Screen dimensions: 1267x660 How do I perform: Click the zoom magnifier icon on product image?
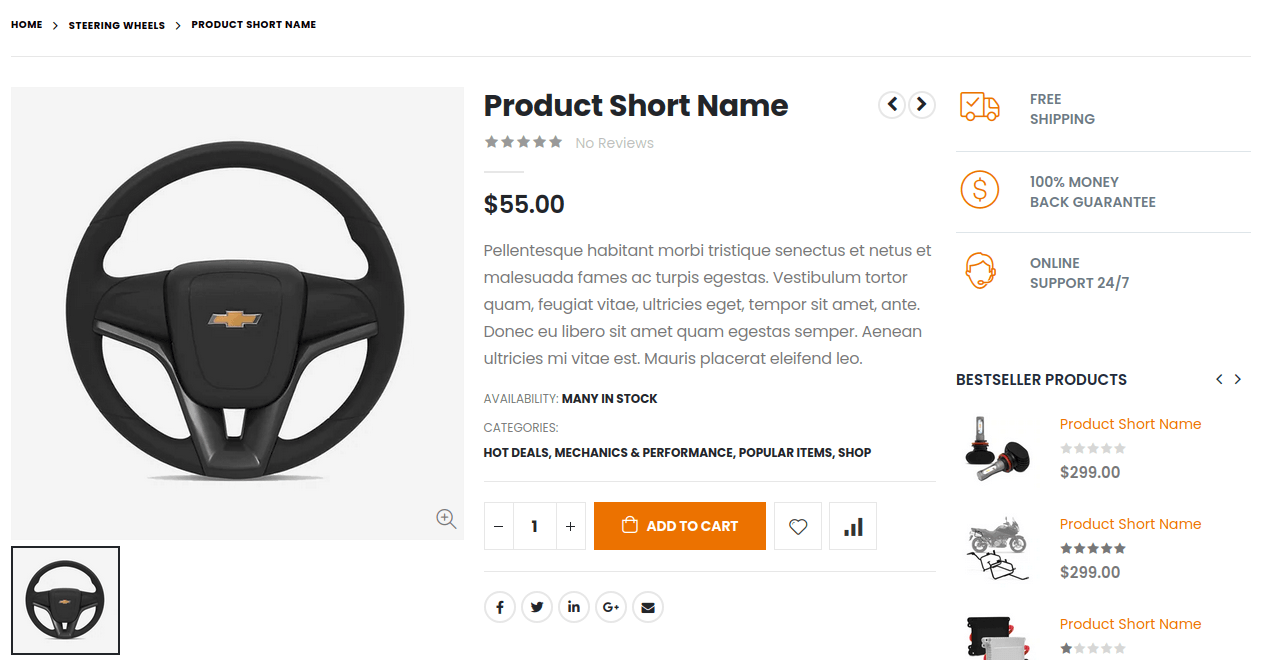tap(446, 518)
